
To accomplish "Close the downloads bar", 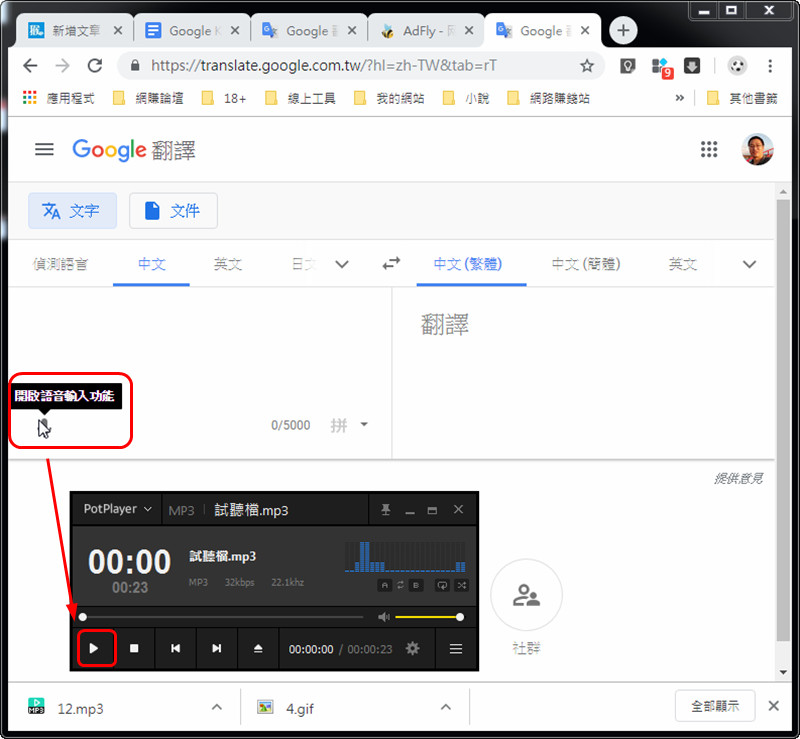I will pos(773,706).
